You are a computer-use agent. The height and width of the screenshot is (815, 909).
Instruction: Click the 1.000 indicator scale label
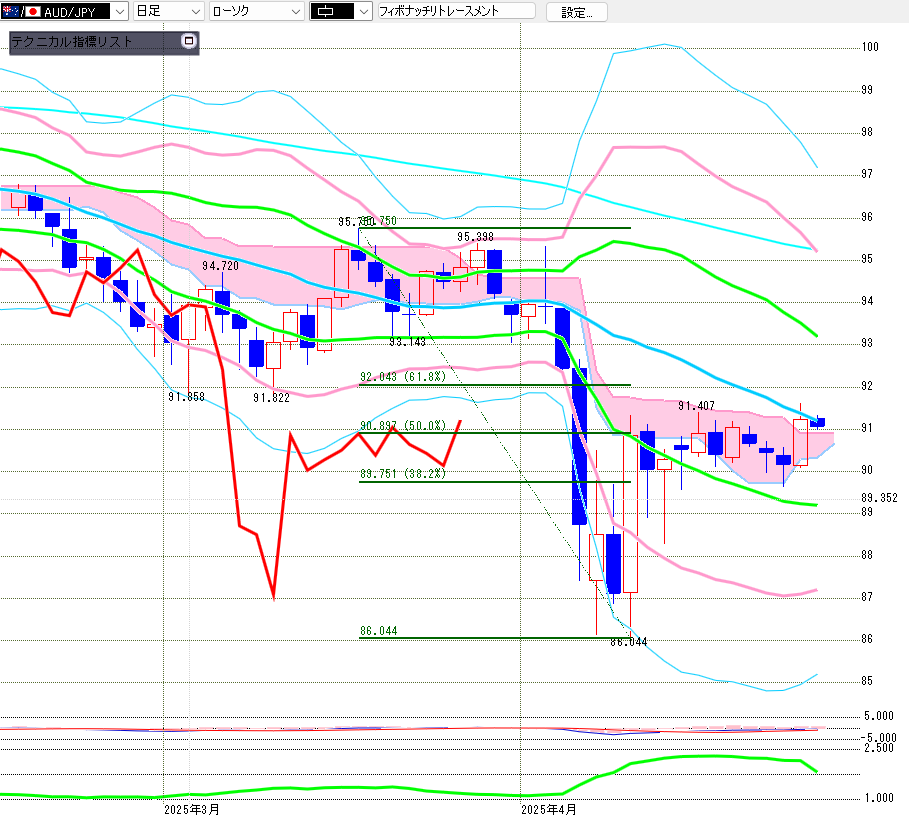pyautogui.click(x=879, y=798)
